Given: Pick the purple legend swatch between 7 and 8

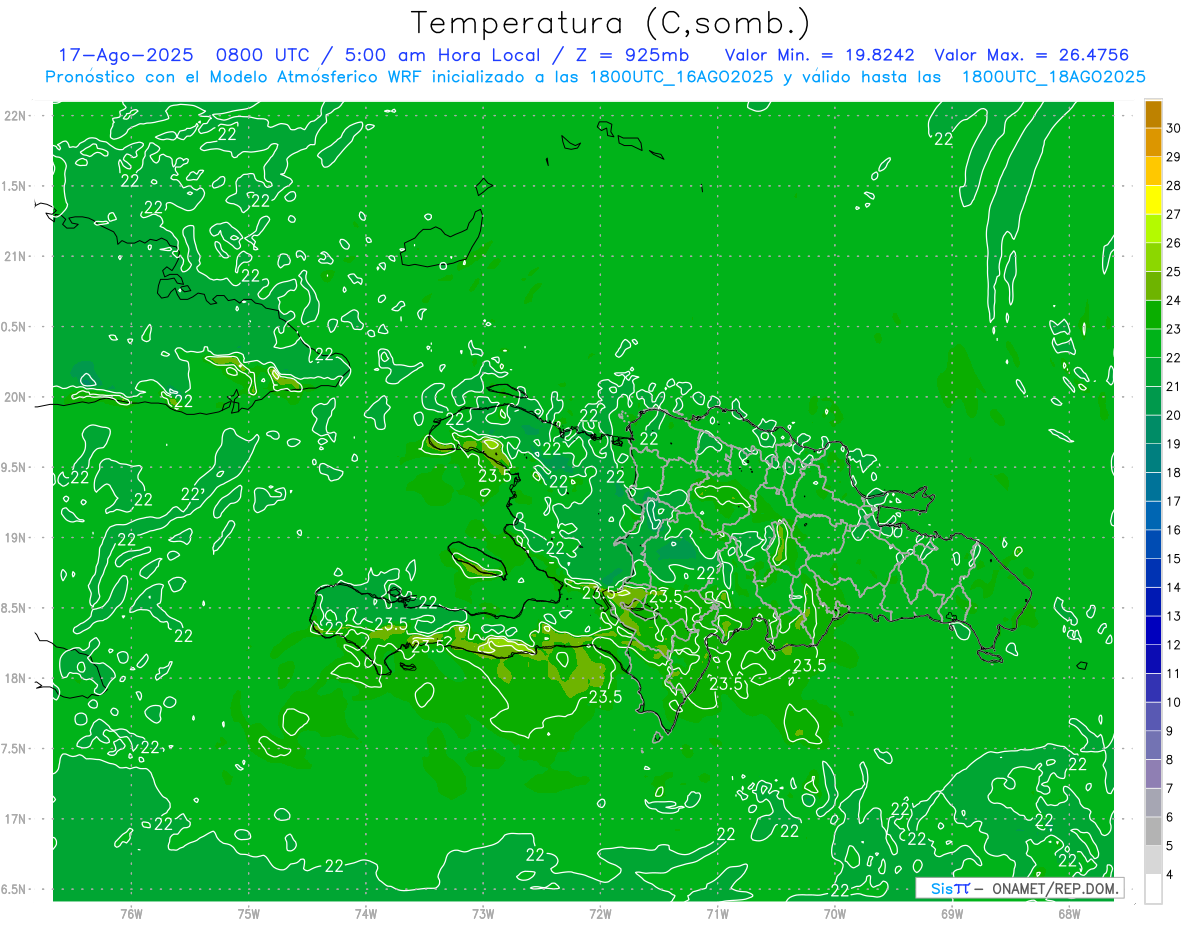Looking at the screenshot, I should (1153, 774).
